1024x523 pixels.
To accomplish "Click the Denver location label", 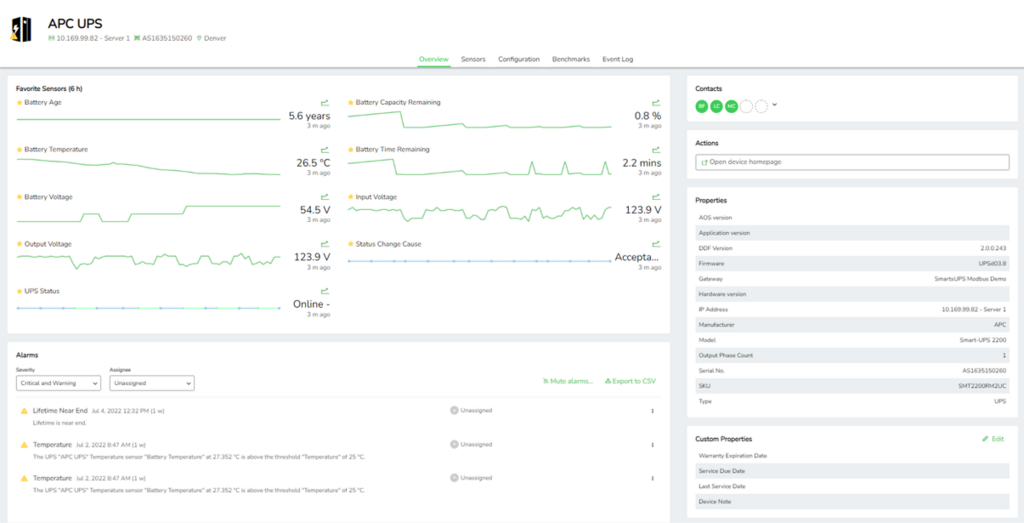I will click(211, 39).
